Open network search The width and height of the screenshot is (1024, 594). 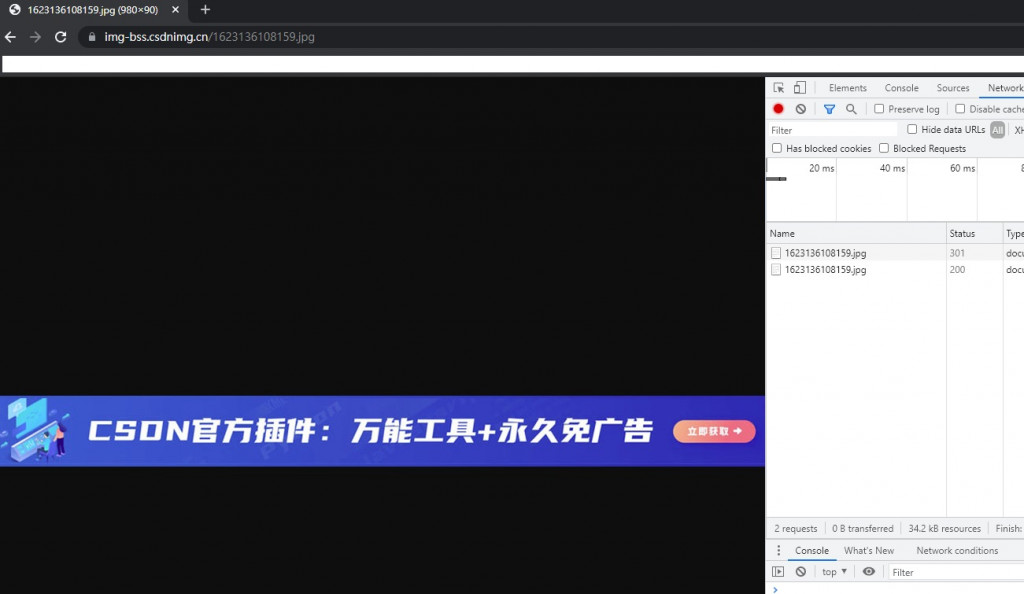pyautogui.click(x=851, y=109)
